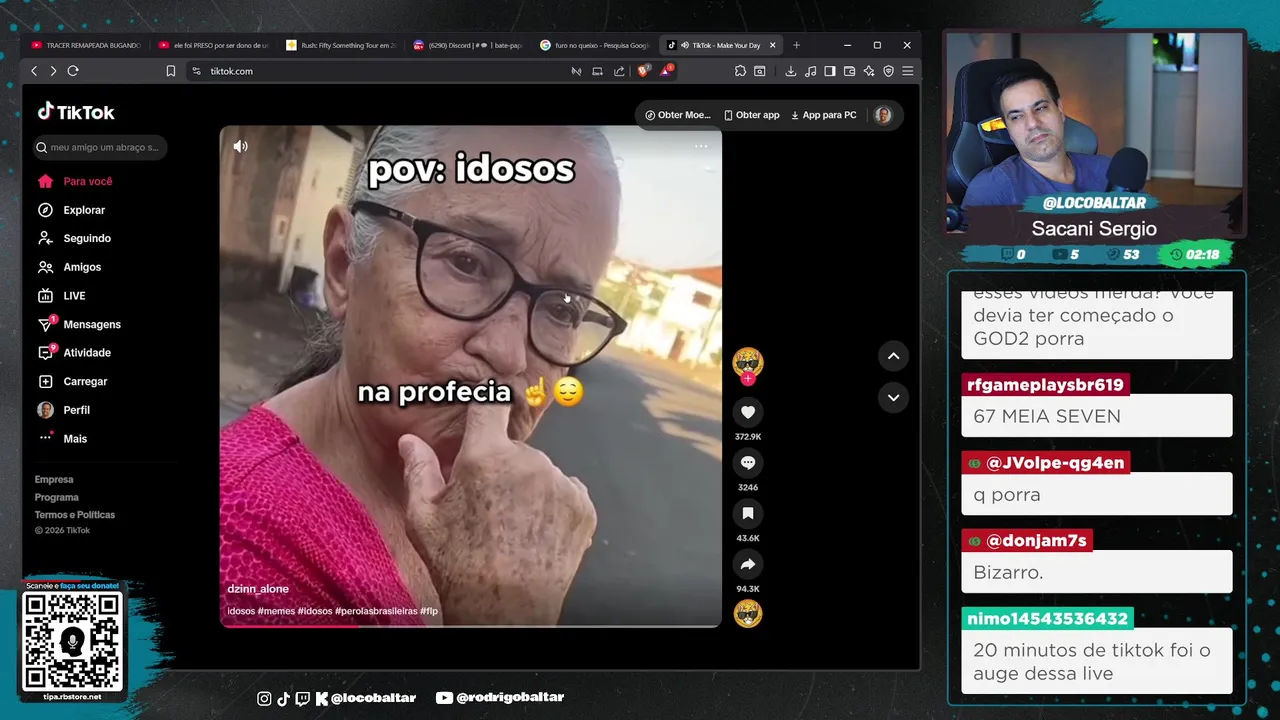
Task: Click the browser forward arrow
Action: tap(53, 71)
